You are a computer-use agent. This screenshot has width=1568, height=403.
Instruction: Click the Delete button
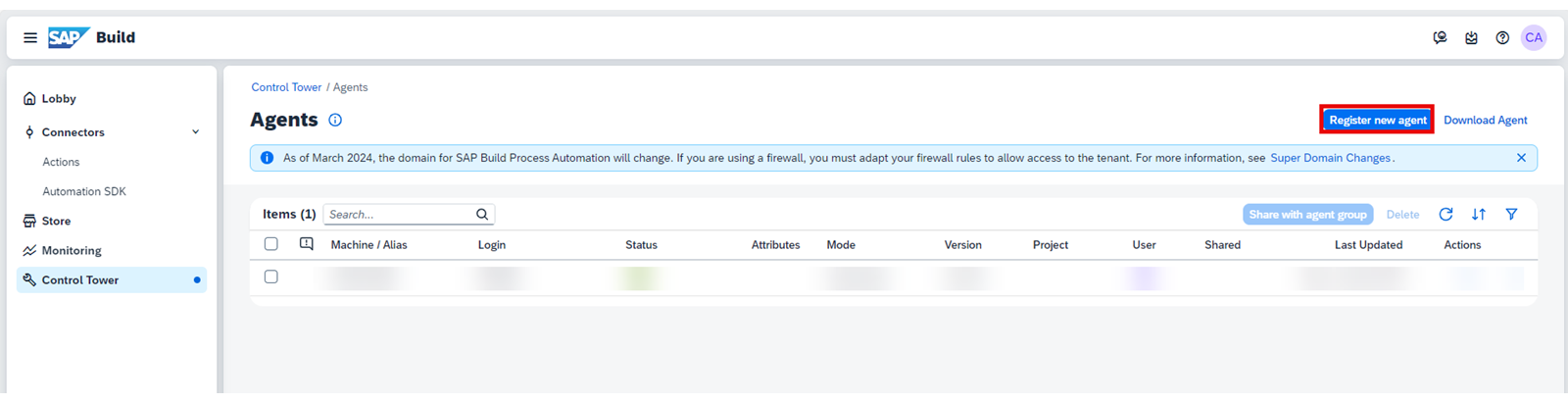tap(1402, 214)
